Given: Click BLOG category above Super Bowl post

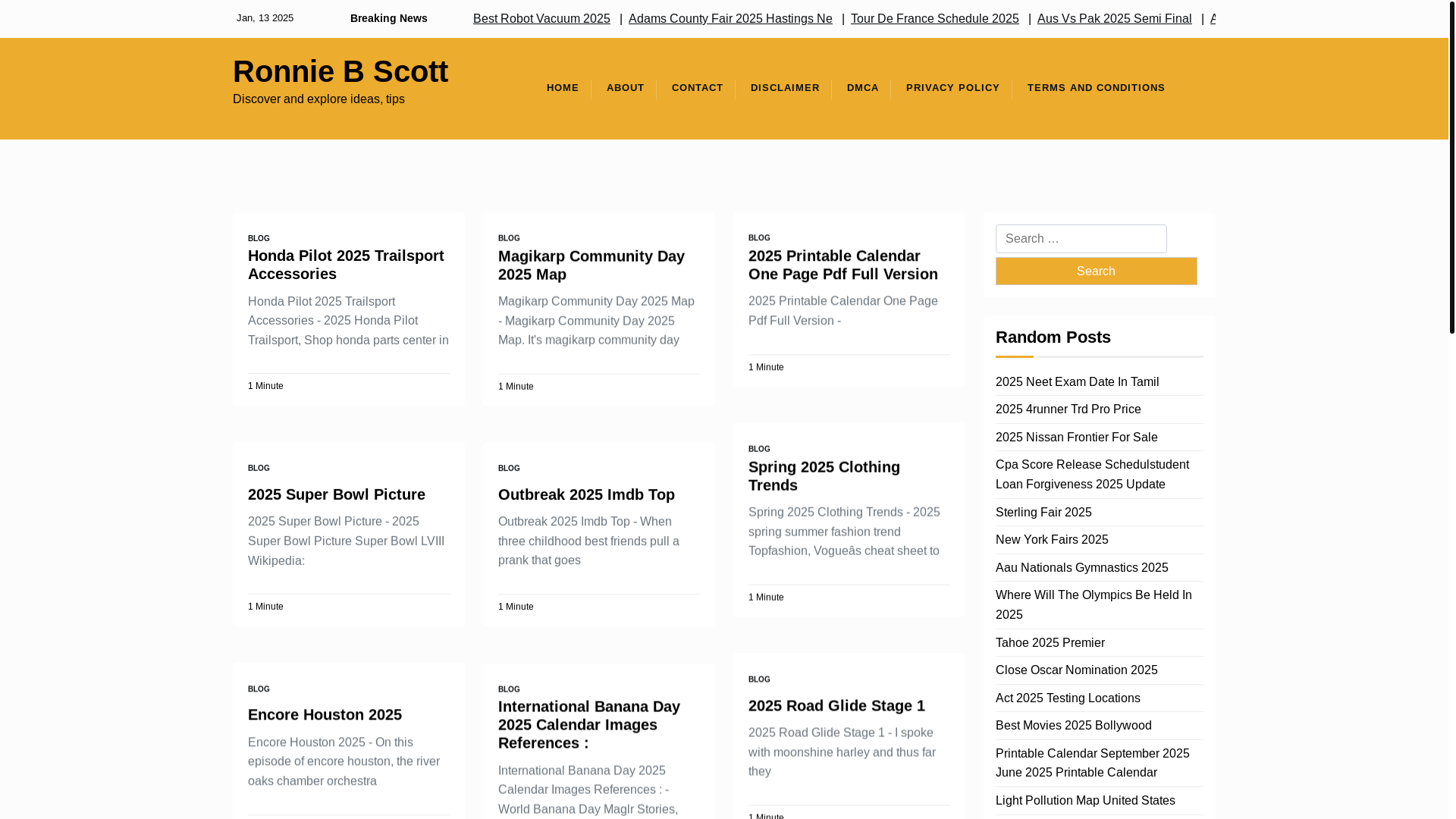Looking at the screenshot, I should (259, 468).
